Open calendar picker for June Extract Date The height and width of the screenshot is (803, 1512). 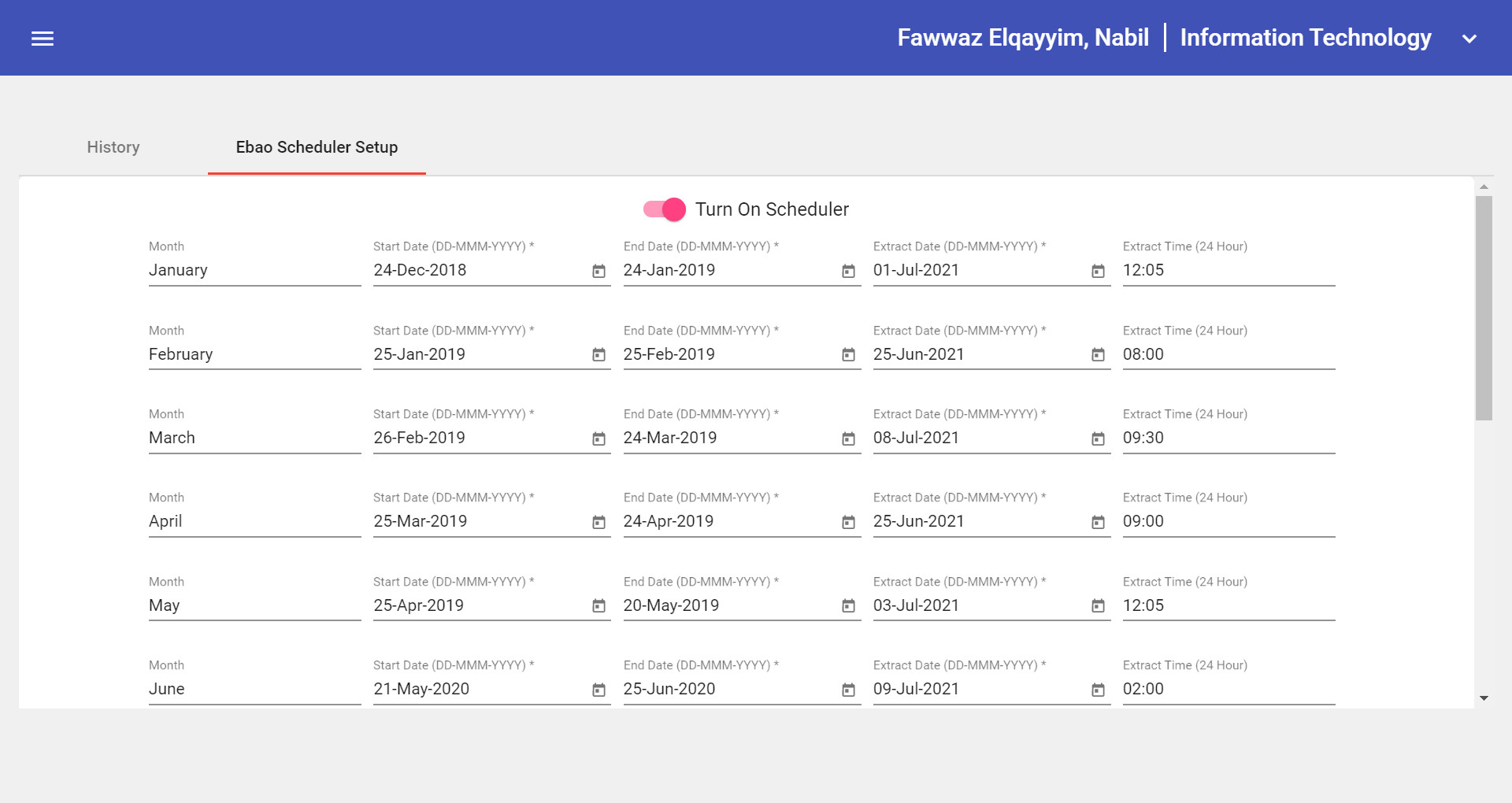[1097, 689]
